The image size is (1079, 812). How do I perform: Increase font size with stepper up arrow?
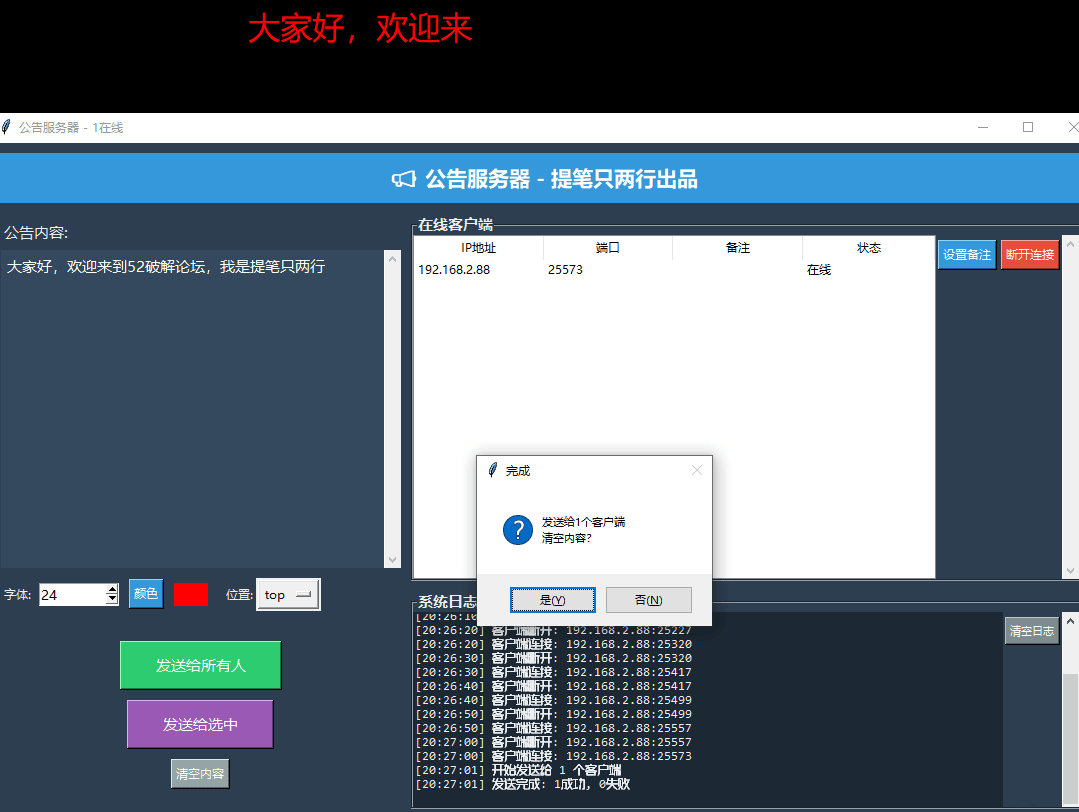click(112, 589)
